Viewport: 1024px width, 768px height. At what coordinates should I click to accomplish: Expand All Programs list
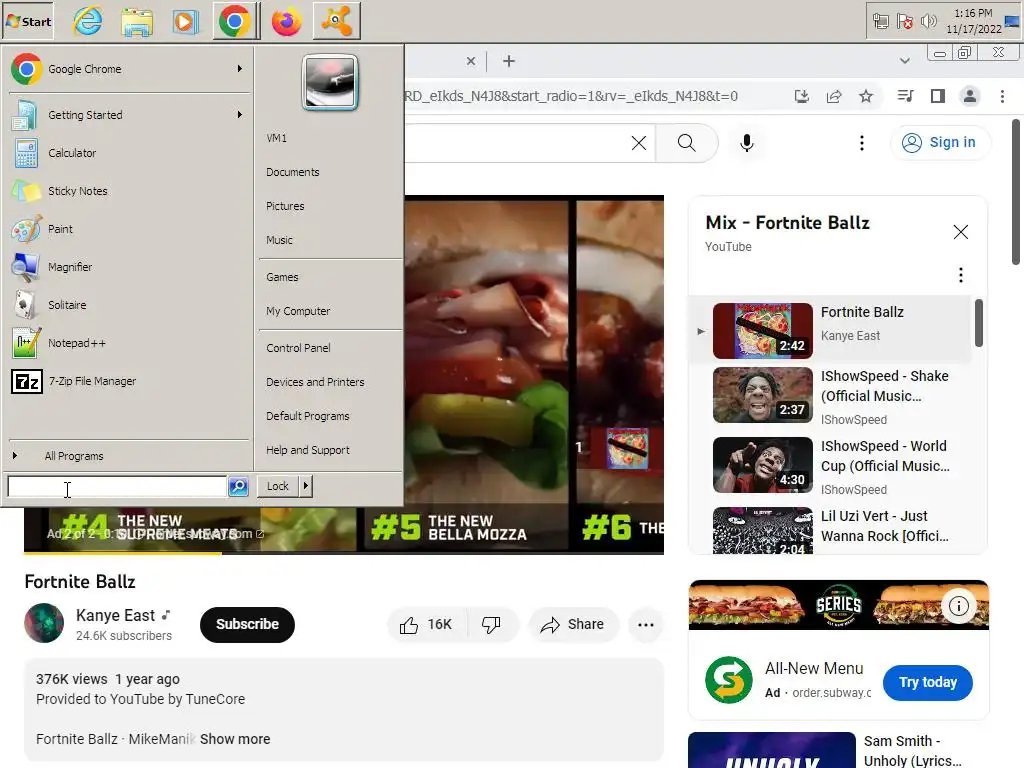tap(127, 456)
